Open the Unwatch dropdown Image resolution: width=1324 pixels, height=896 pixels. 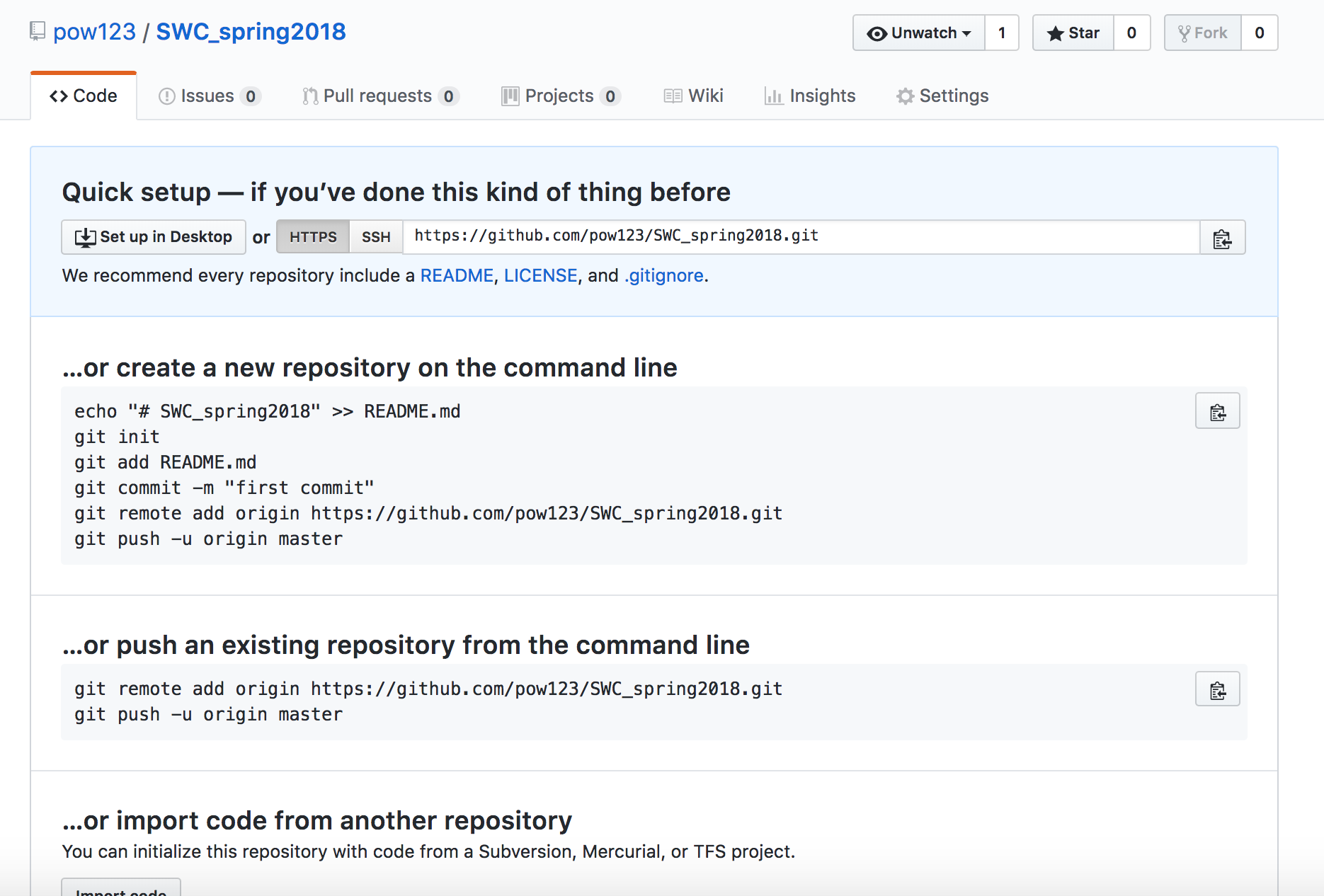[918, 33]
